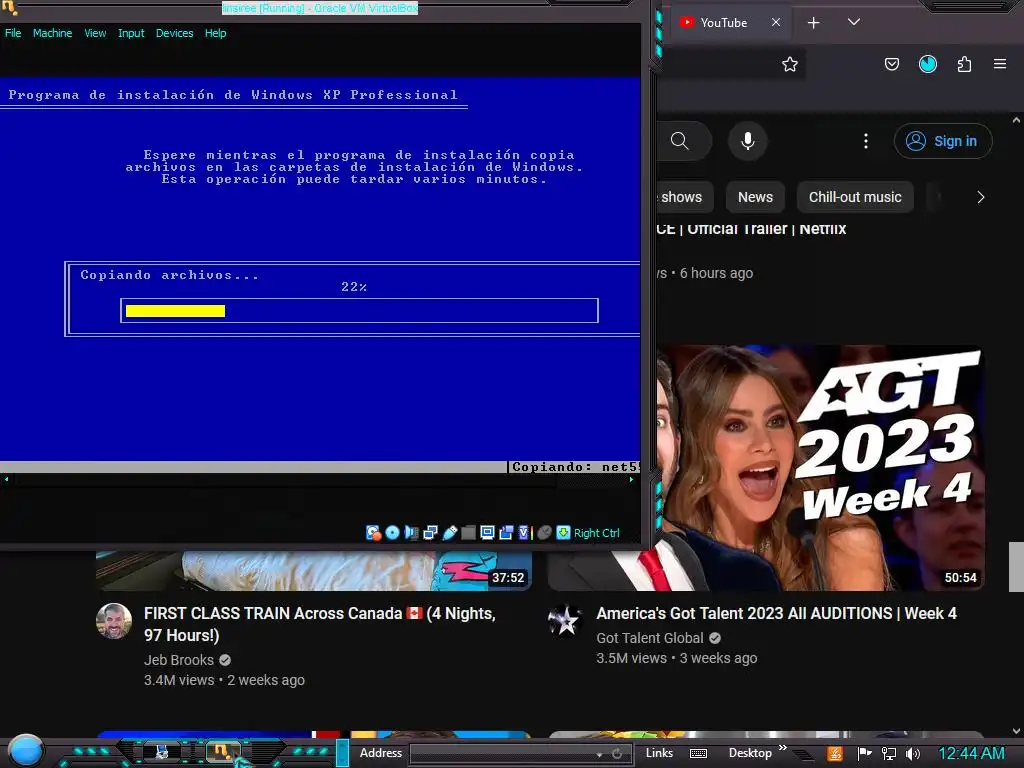Click the computer taskbar button icon

pyautogui.click(x=161, y=752)
